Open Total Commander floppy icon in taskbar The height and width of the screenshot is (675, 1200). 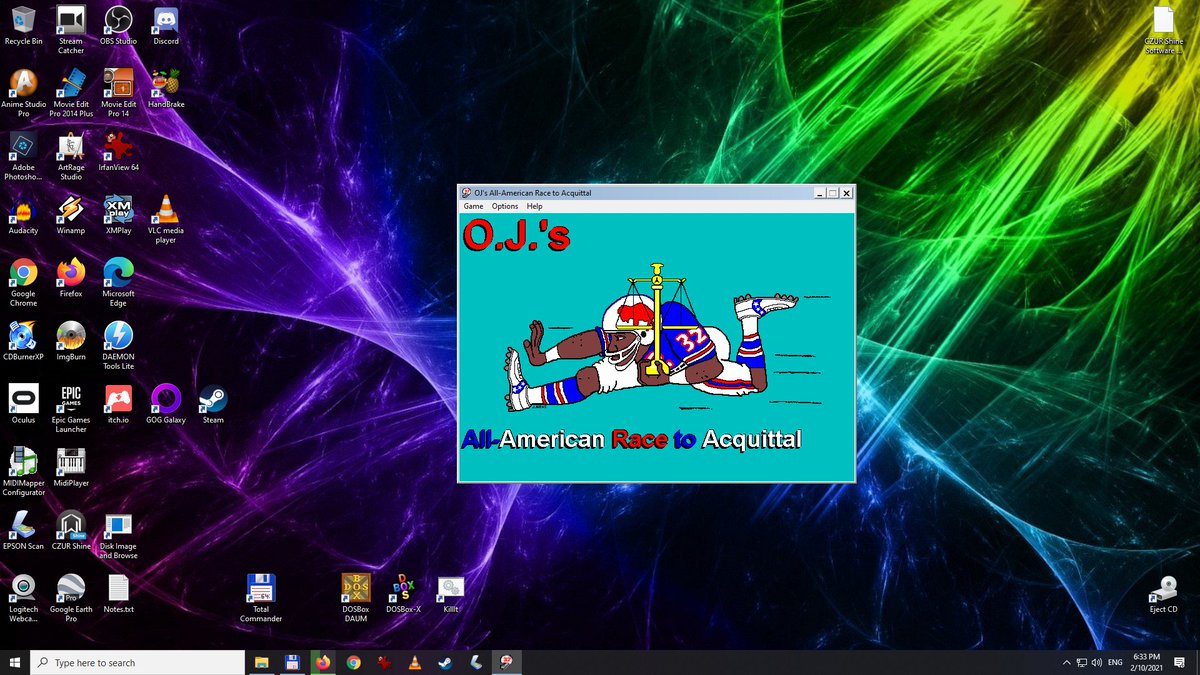[292, 662]
